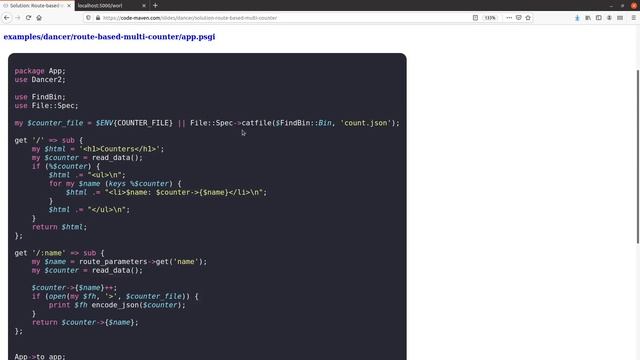Screen dimensions: 640x360
Task: Open a new tab with plus button
Action: coord(155,6)
